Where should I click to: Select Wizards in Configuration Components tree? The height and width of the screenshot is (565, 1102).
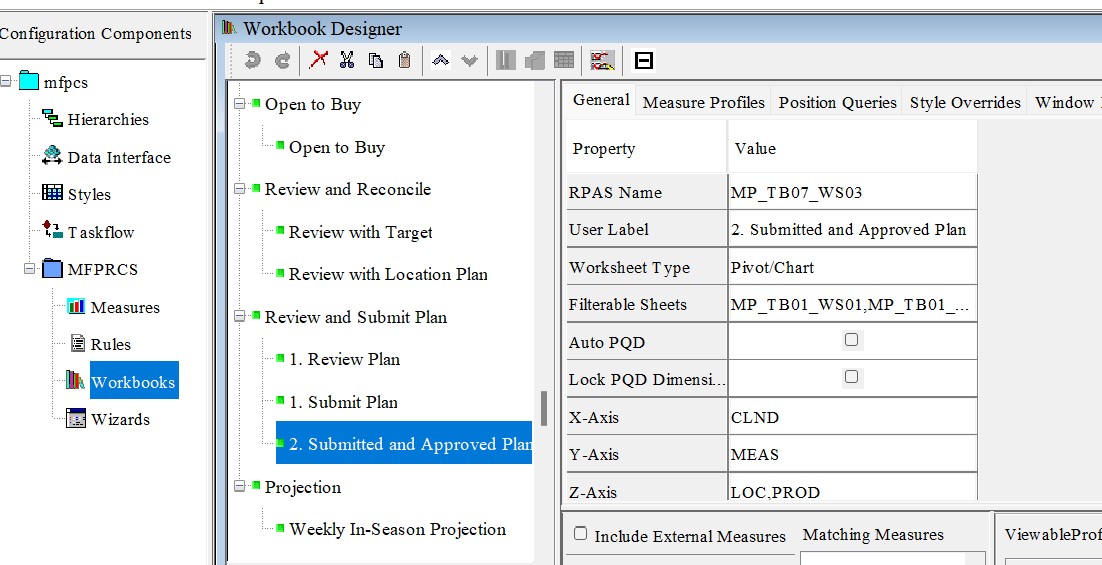[x=120, y=419]
